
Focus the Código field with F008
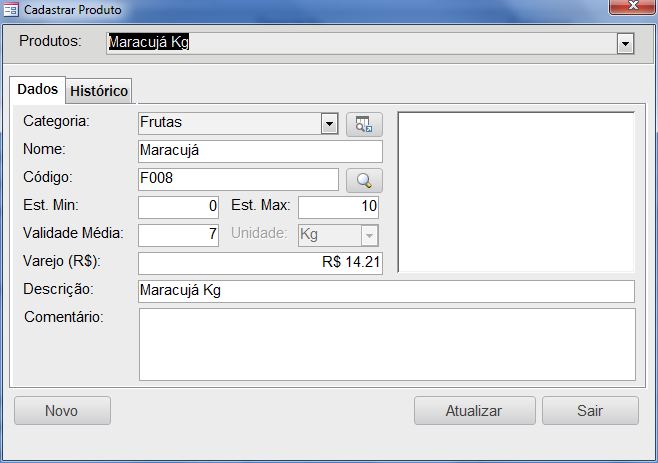pos(238,179)
